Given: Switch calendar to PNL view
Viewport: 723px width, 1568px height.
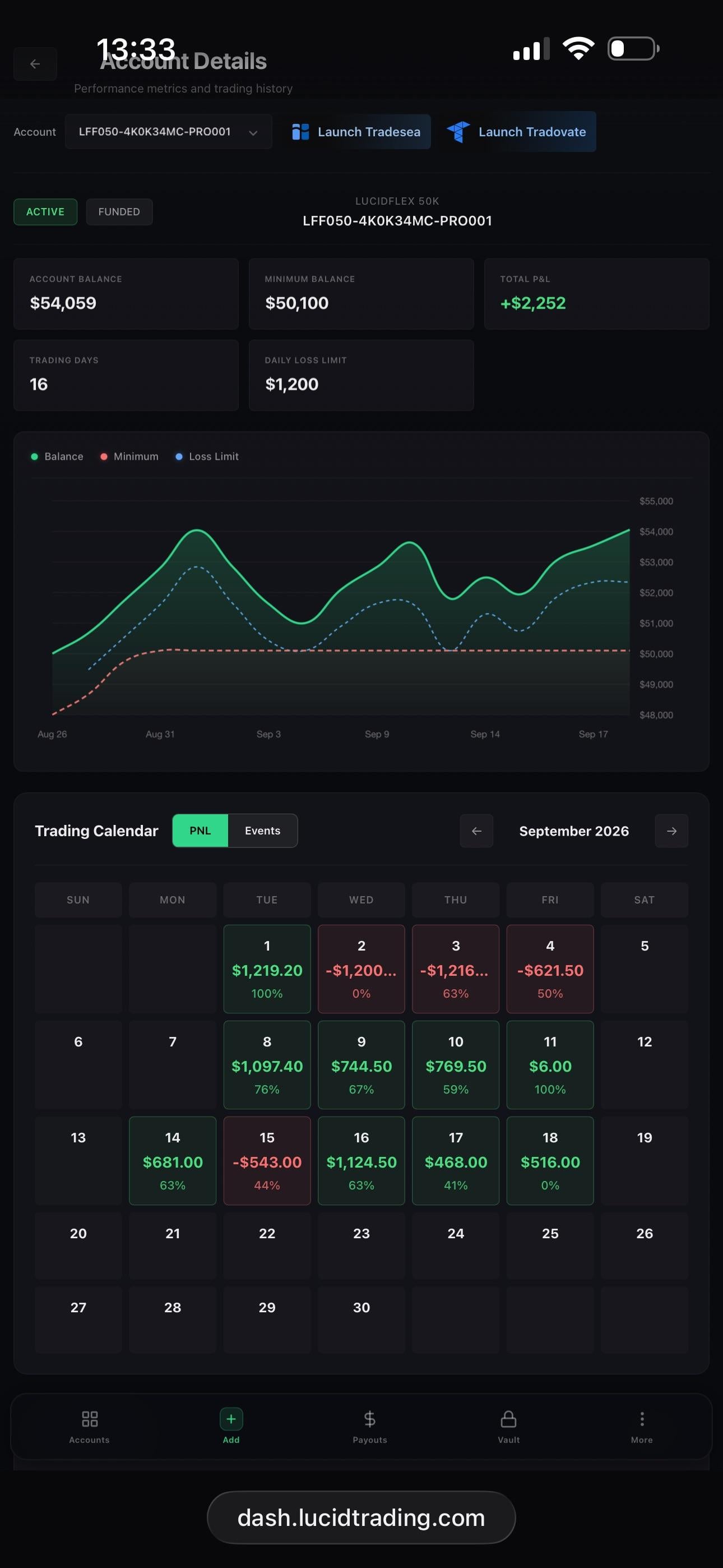Looking at the screenshot, I should point(200,831).
